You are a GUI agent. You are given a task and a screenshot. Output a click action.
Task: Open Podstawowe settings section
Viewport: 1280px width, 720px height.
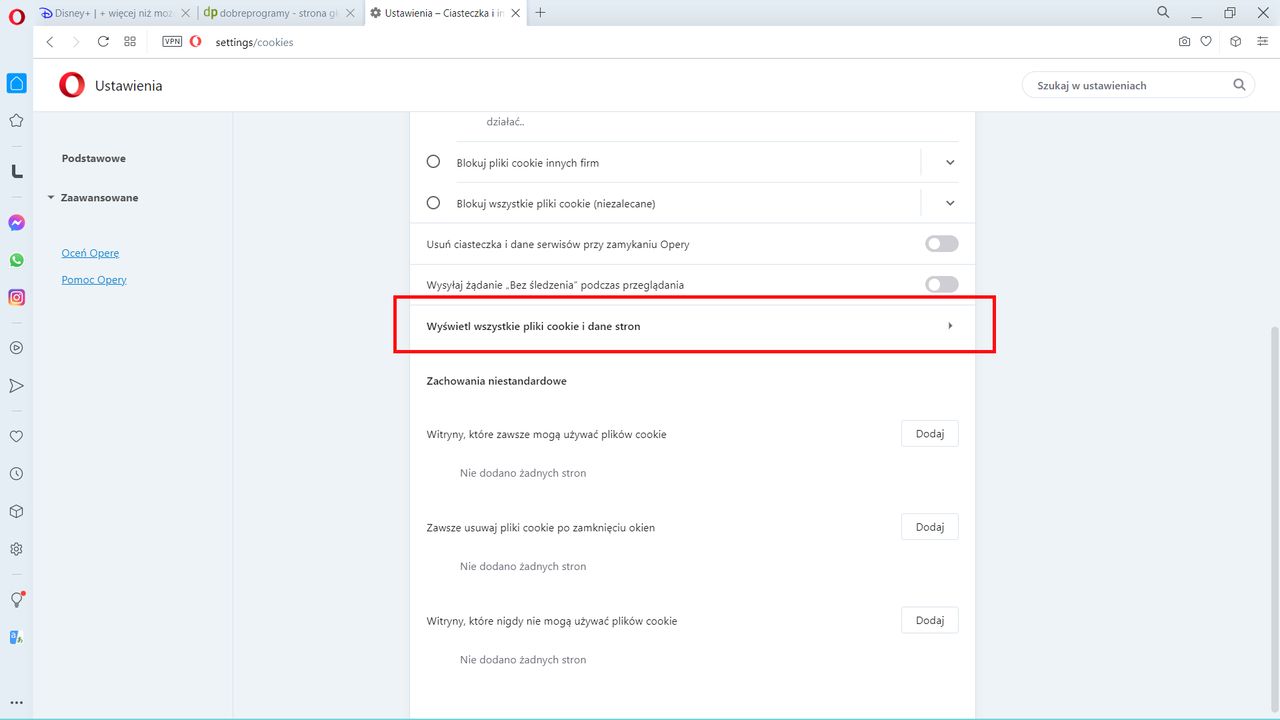pos(94,158)
